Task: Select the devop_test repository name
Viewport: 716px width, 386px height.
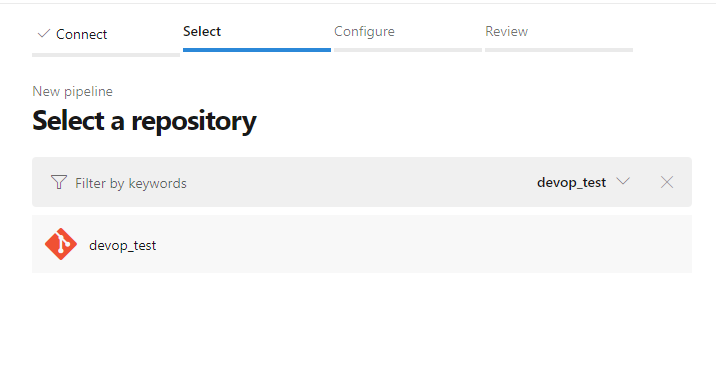Action: [122, 245]
